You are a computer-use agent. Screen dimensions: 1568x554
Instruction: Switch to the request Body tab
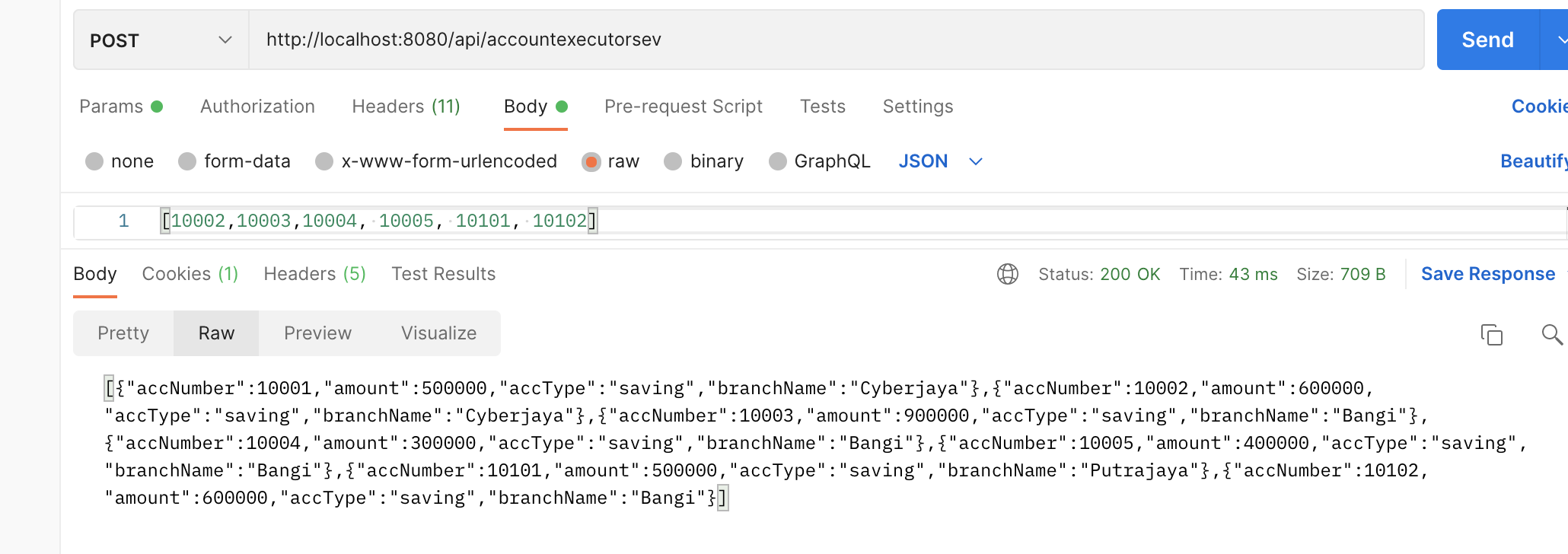coord(535,107)
